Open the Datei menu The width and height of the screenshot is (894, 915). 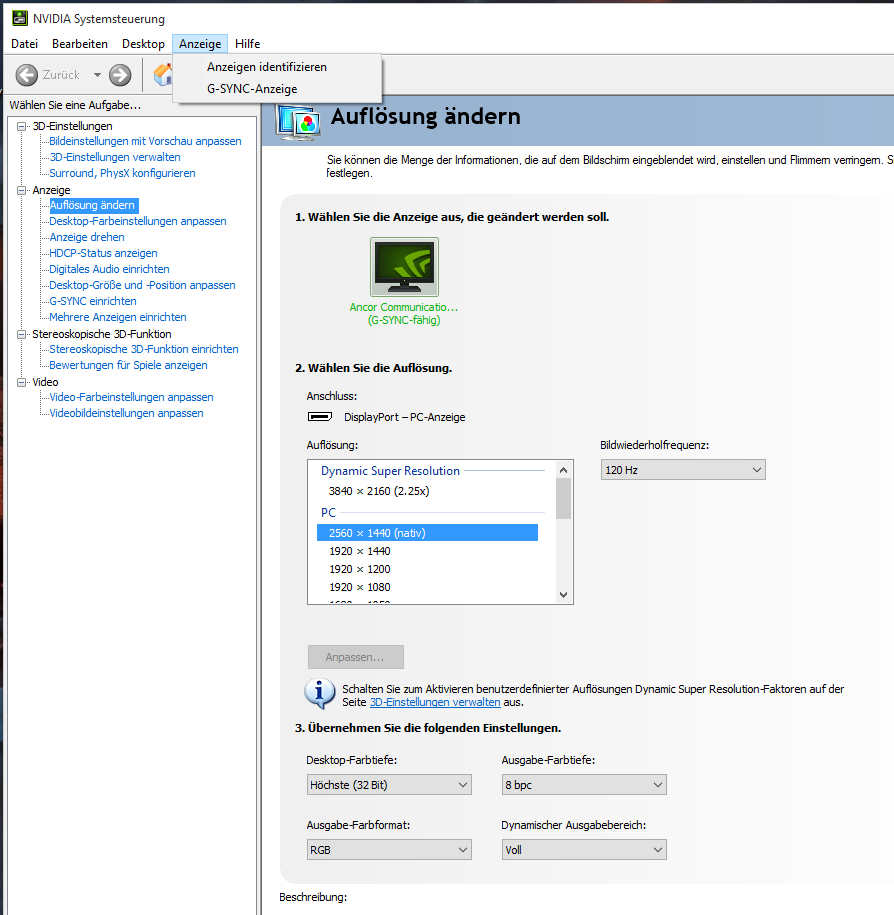25,44
